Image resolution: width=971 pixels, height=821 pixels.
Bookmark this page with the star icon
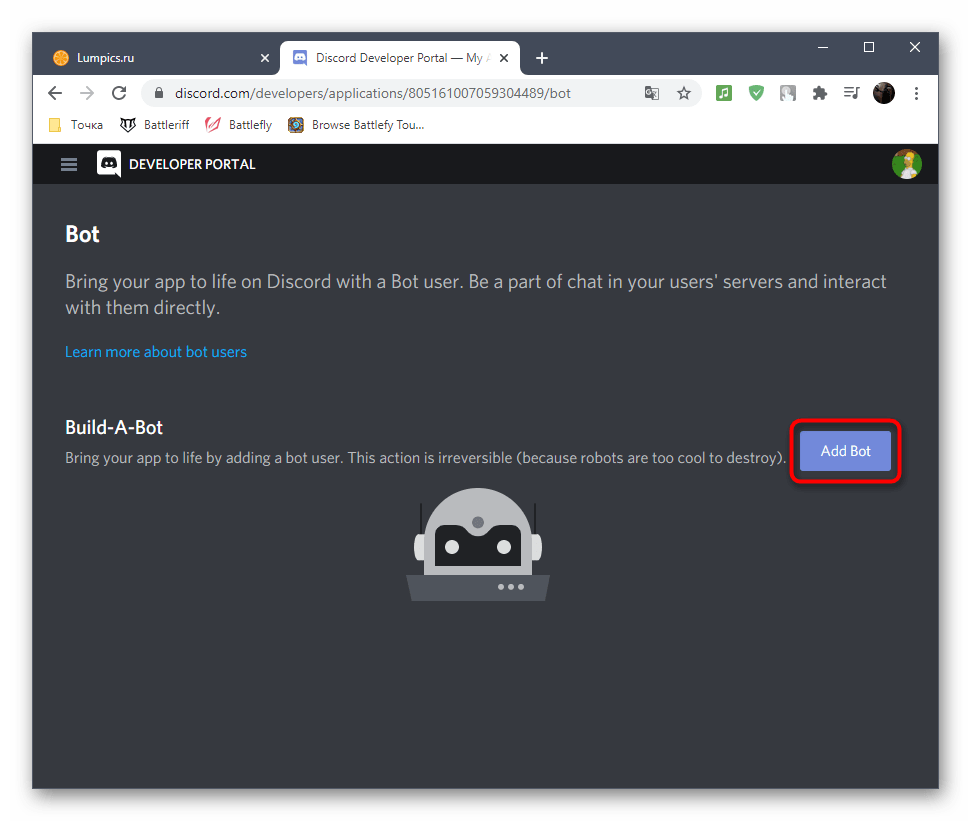click(684, 93)
